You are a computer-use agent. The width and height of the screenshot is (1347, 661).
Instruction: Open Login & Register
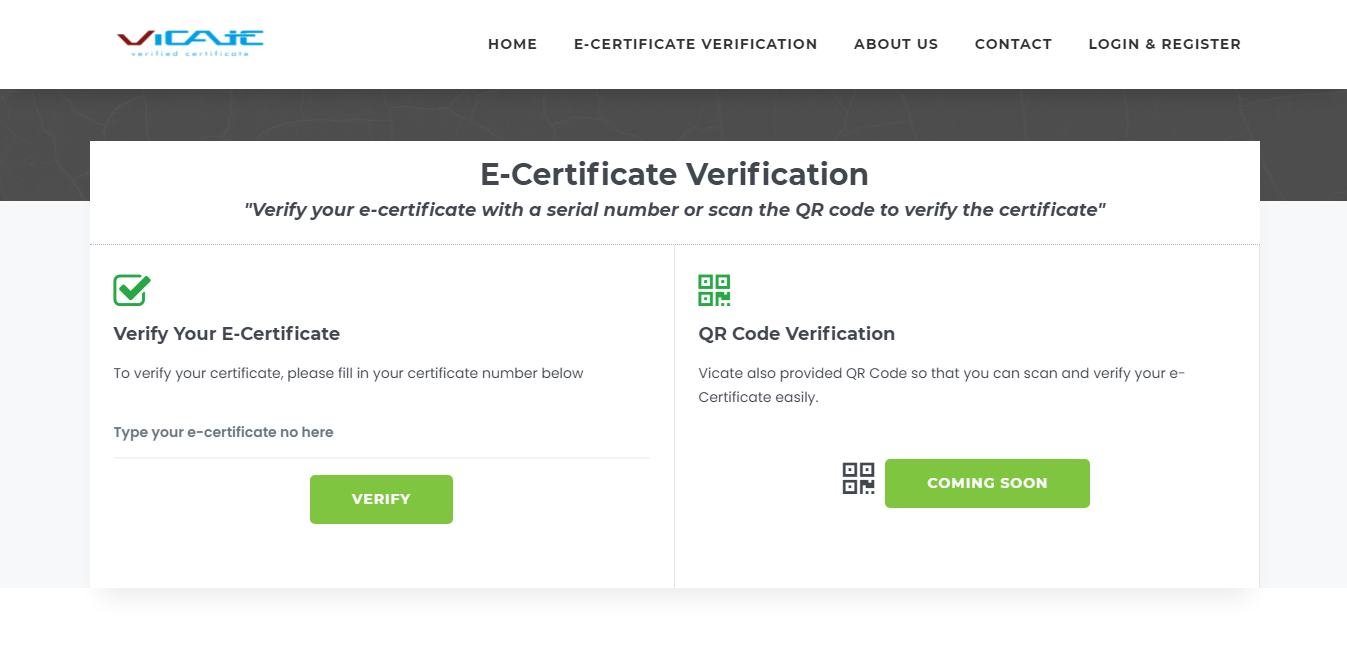click(1164, 44)
